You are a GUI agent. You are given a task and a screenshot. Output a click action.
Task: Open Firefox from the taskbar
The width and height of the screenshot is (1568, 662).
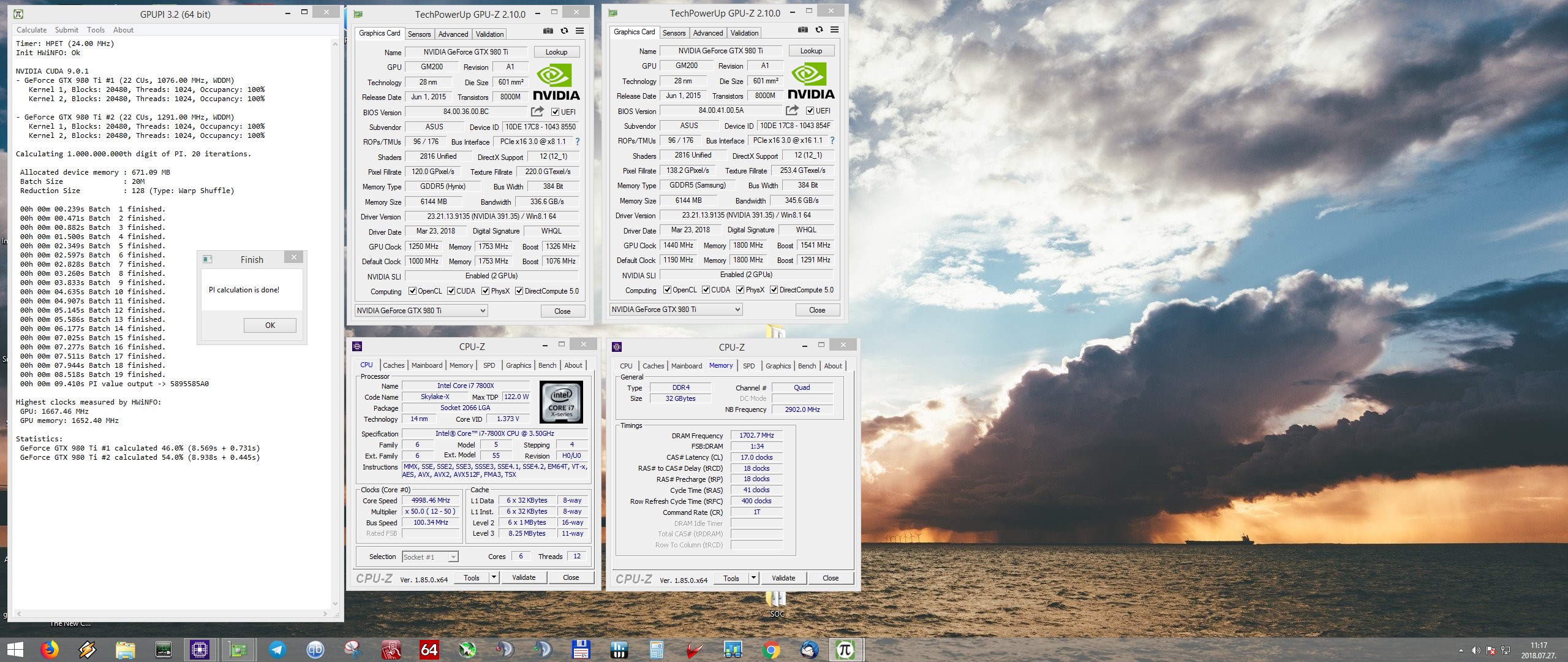pos(50,650)
